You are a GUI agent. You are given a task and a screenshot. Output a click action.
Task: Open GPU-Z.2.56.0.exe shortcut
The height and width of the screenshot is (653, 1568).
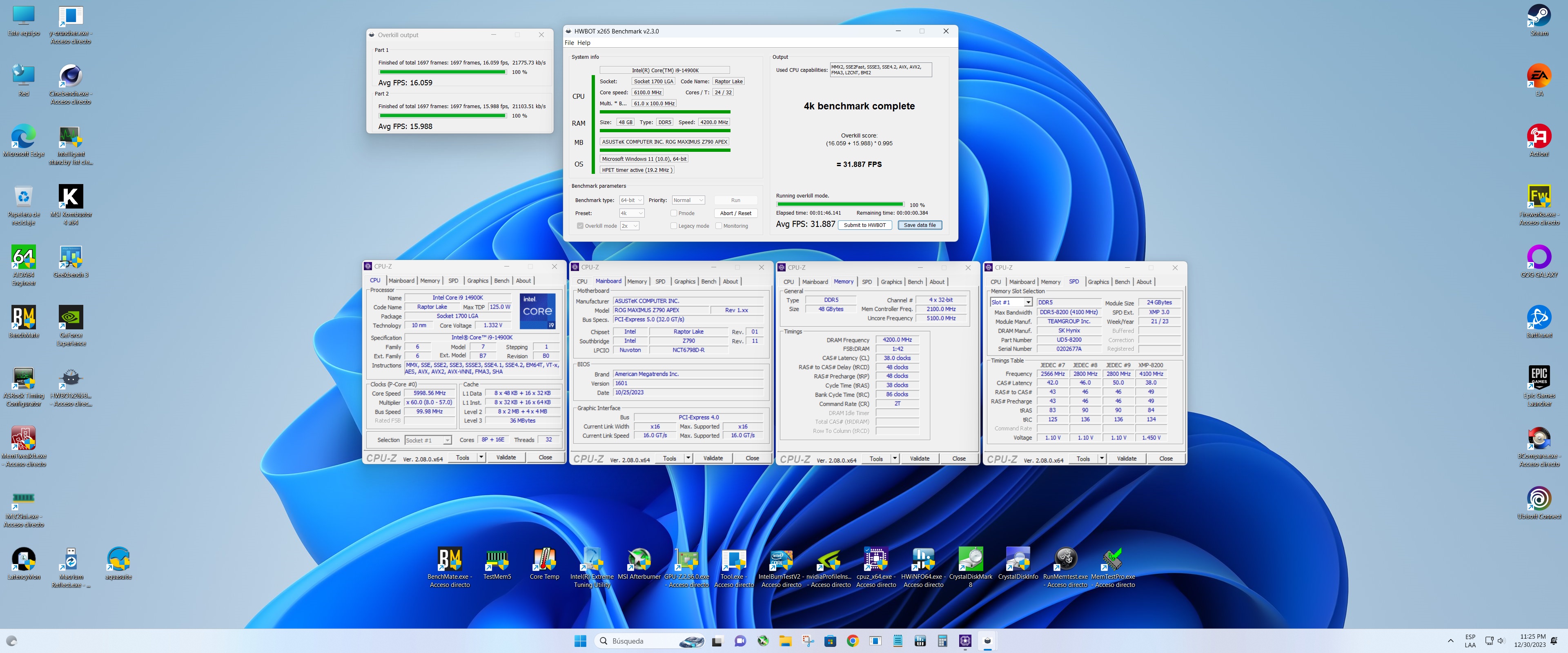point(686,567)
